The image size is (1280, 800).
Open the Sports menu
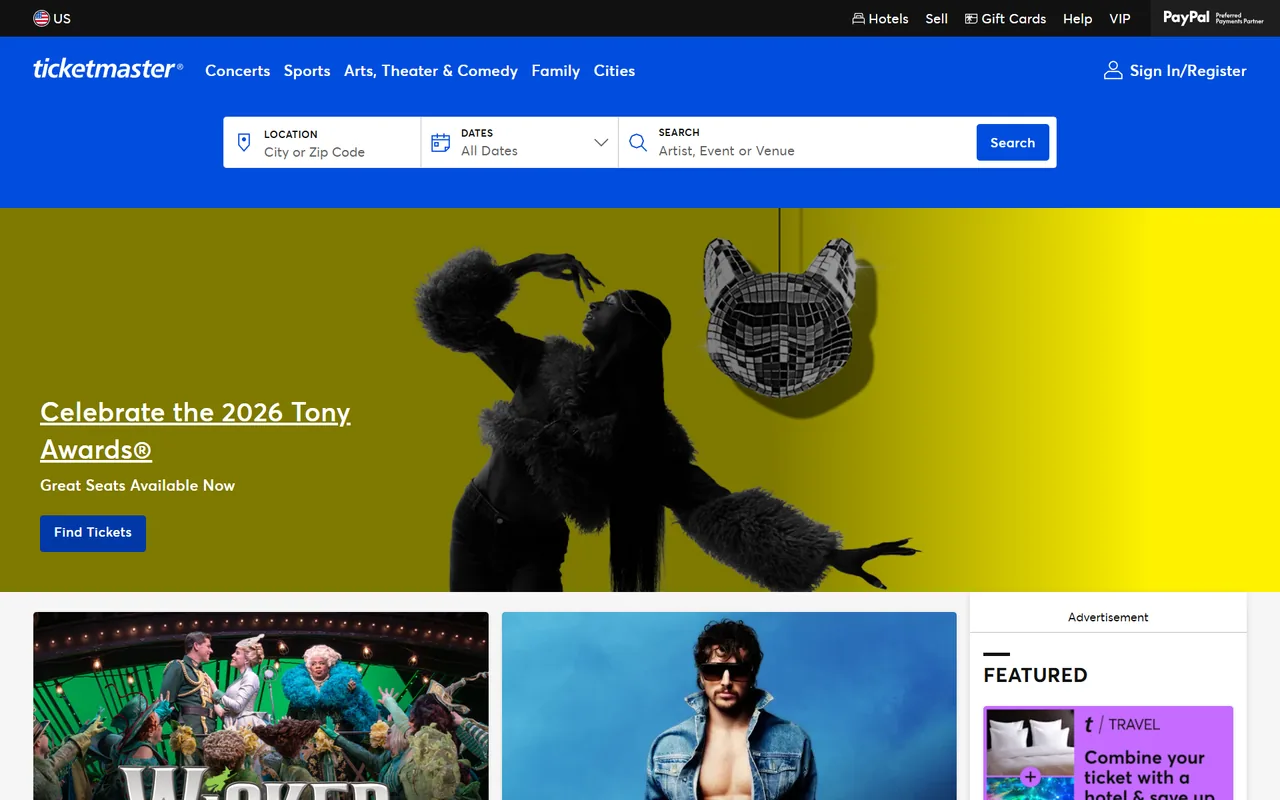point(307,71)
